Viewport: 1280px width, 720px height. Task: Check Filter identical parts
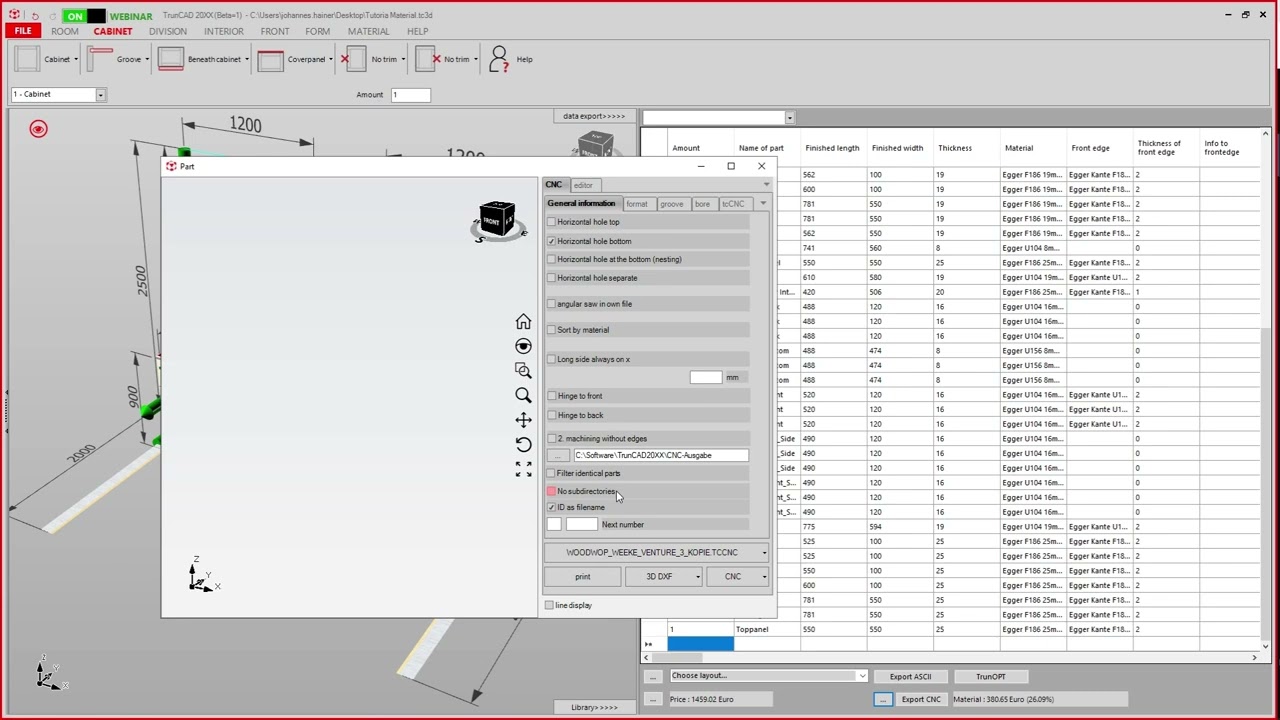(x=551, y=473)
